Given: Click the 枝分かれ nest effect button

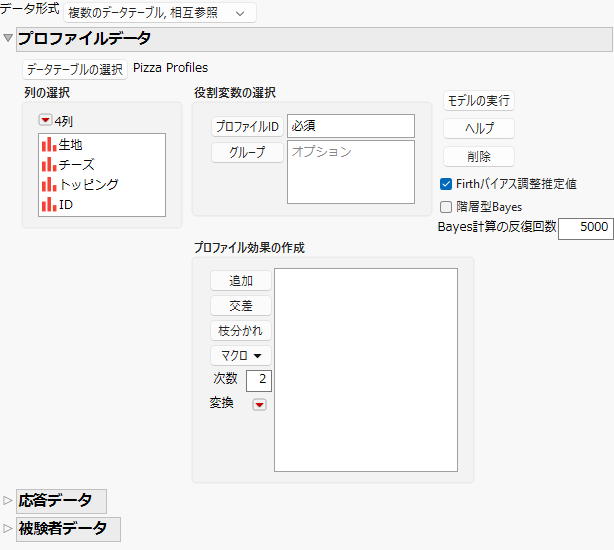Looking at the screenshot, I should pyautogui.click(x=241, y=331).
